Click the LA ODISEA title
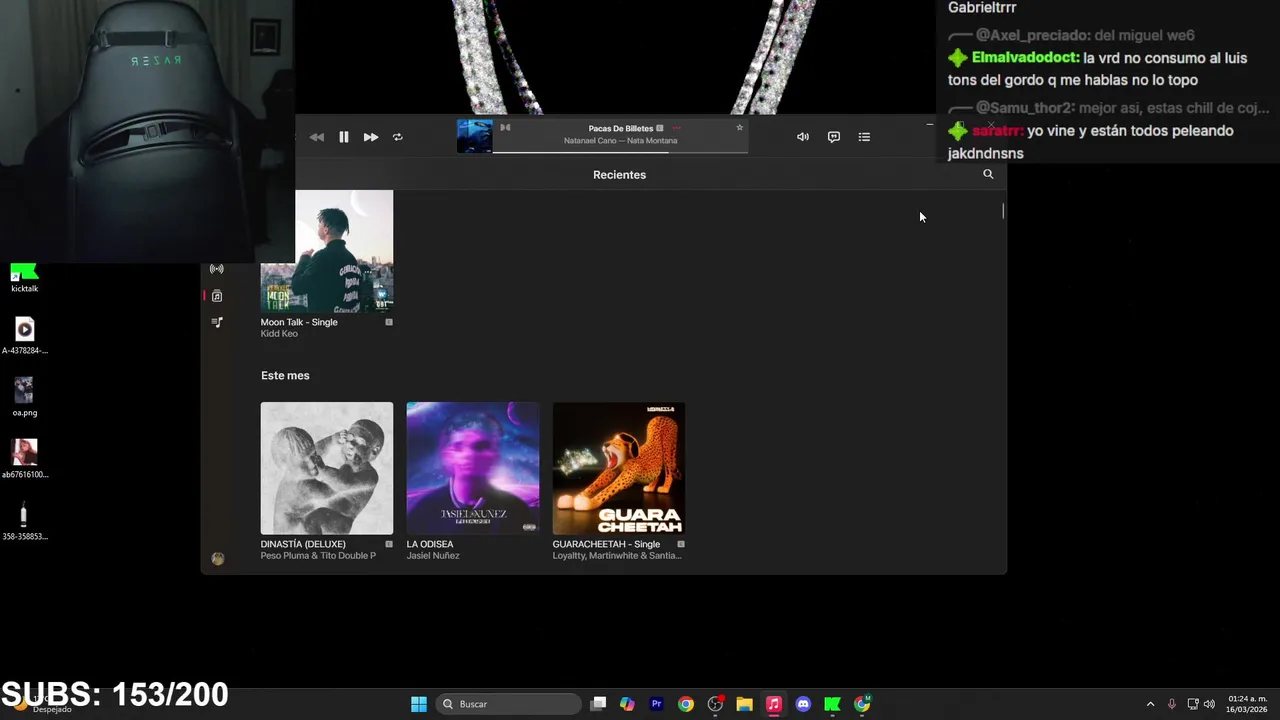Viewport: 1280px width, 720px height. pyautogui.click(x=430, y=544)
